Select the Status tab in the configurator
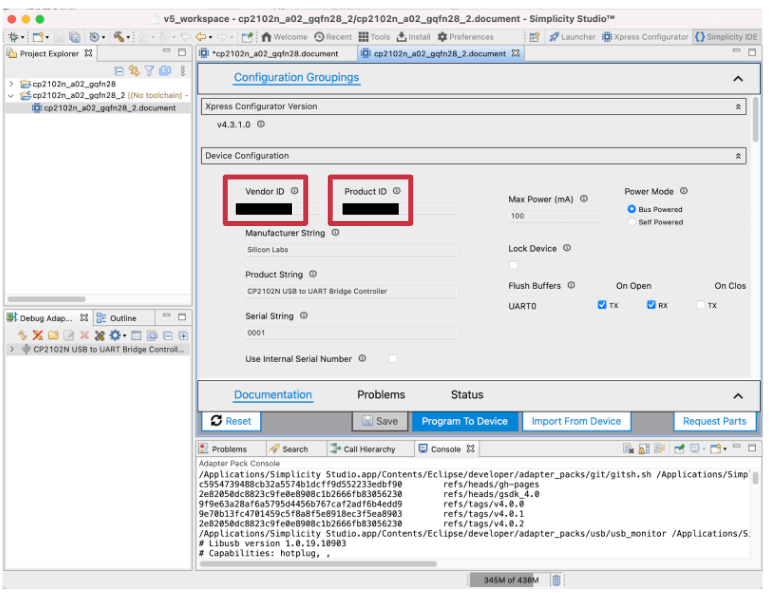This screenshot has width=776, height=594. click(467, 395)
